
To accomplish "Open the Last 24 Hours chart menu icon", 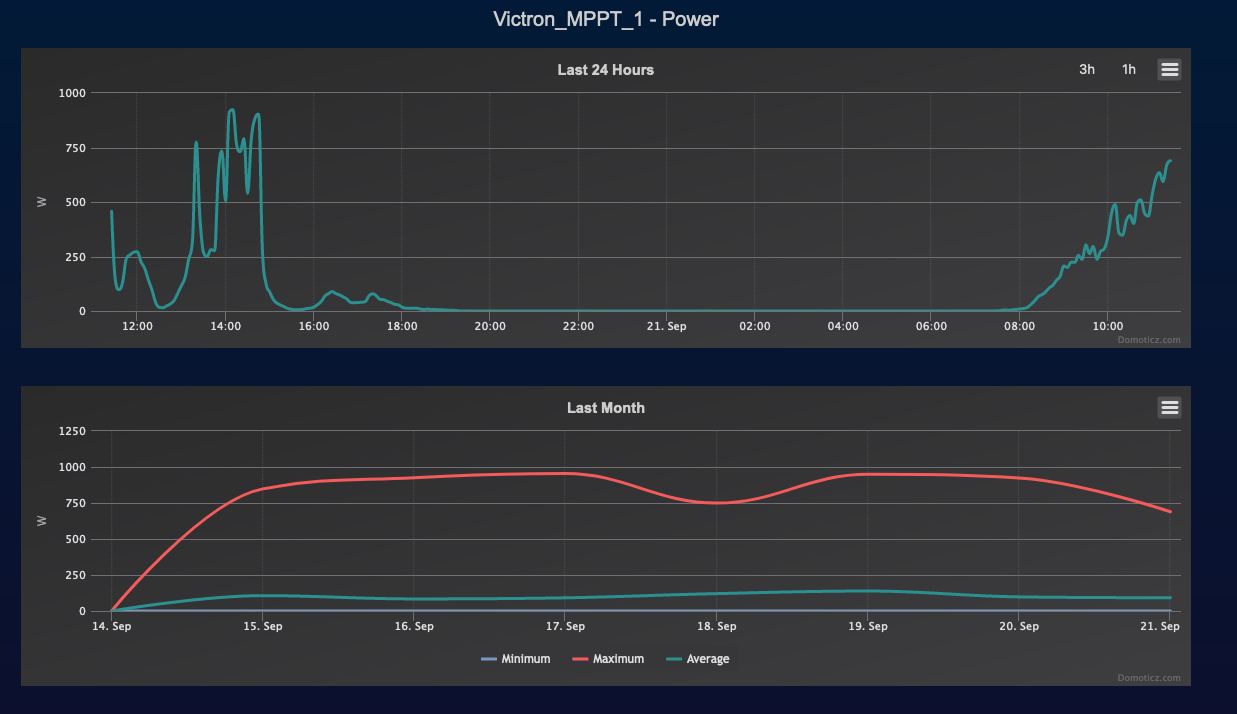I will coord(1169,69).
